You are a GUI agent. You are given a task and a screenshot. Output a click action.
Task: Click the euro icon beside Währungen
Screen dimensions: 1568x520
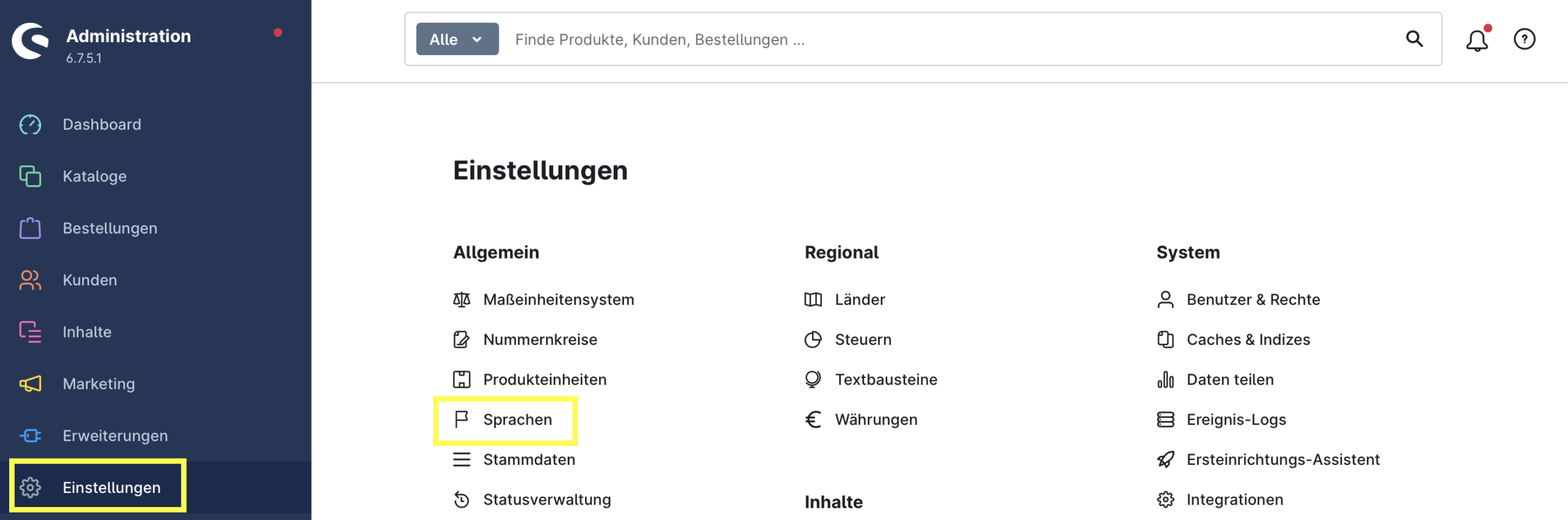click(x=813, y=420)
